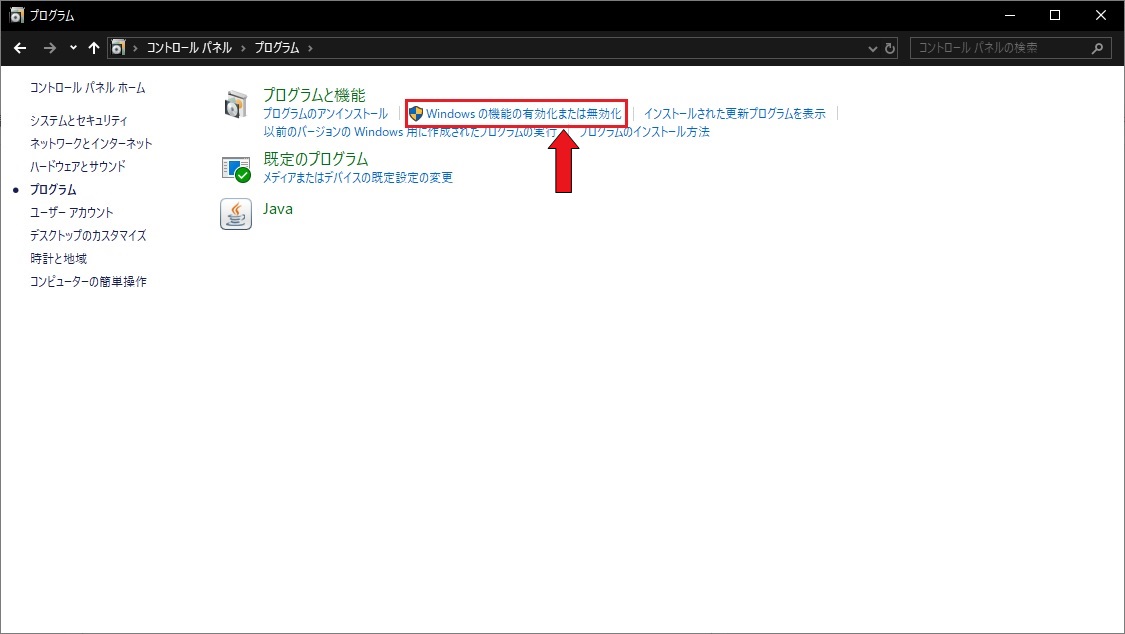Go up one level with up arrow

[94, 48]
